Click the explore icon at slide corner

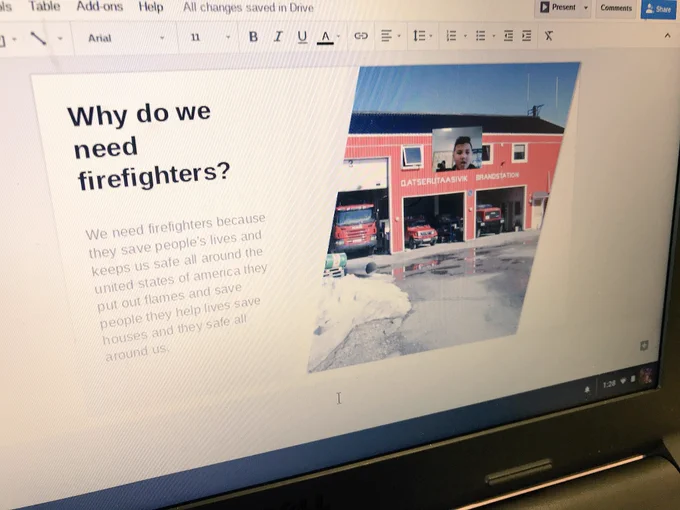pyautogui.click(x=644, y=345)
